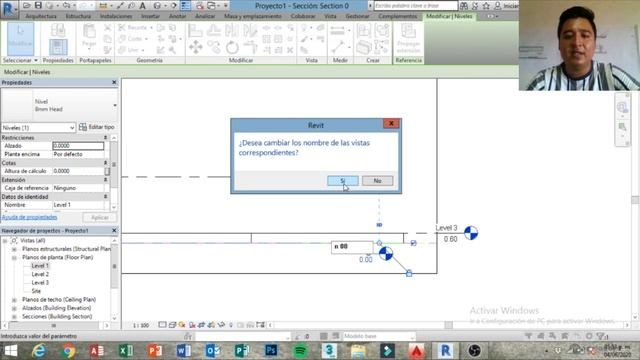The width and height of the screenshot is (640, 360).
Task: Select the Trim/Extend to corner tool
Action: [250, 47]
